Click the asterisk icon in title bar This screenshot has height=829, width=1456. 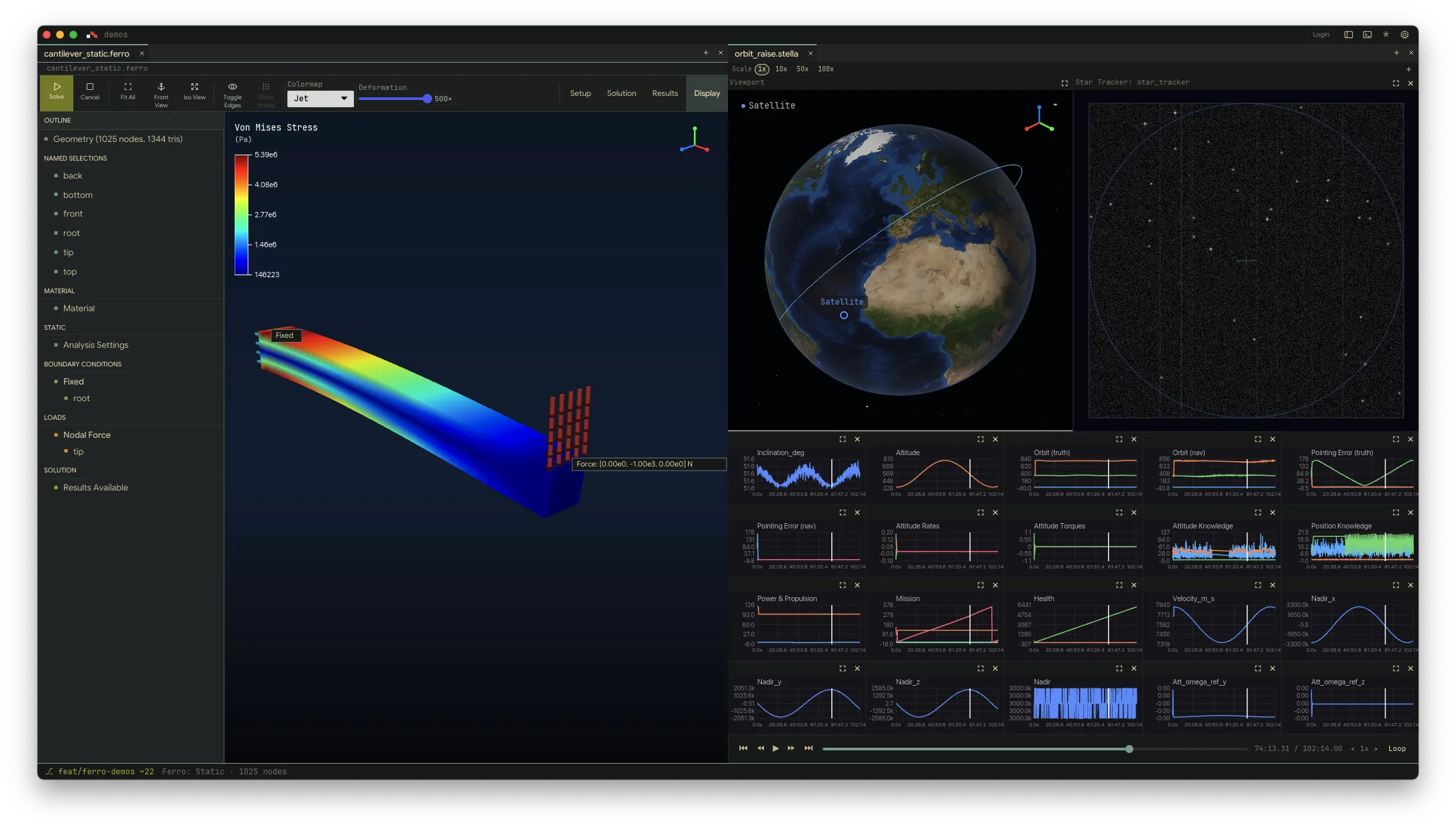(x=1386, y=35)
